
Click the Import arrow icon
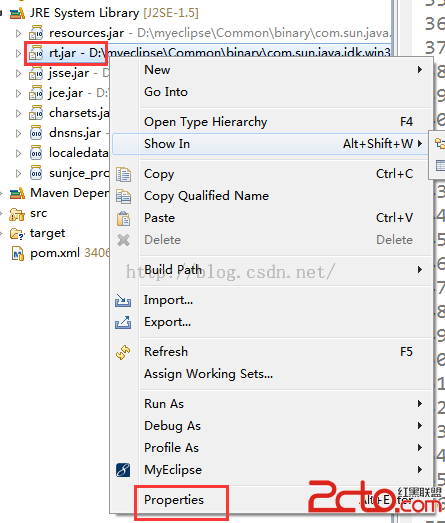click(123, 300)
